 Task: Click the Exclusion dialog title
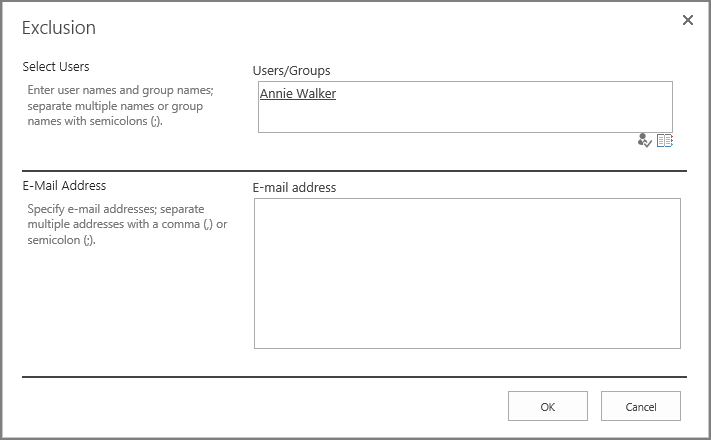58,28
